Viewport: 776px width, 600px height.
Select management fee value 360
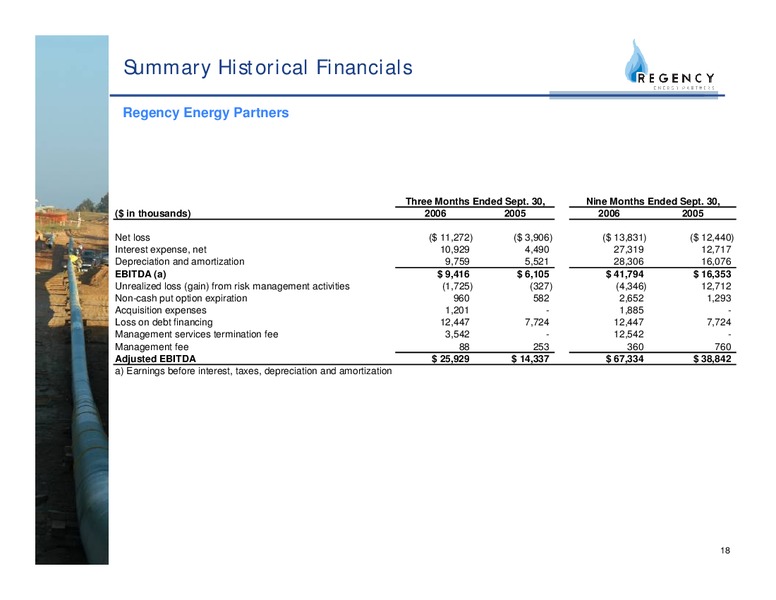[x=635, y=347]
